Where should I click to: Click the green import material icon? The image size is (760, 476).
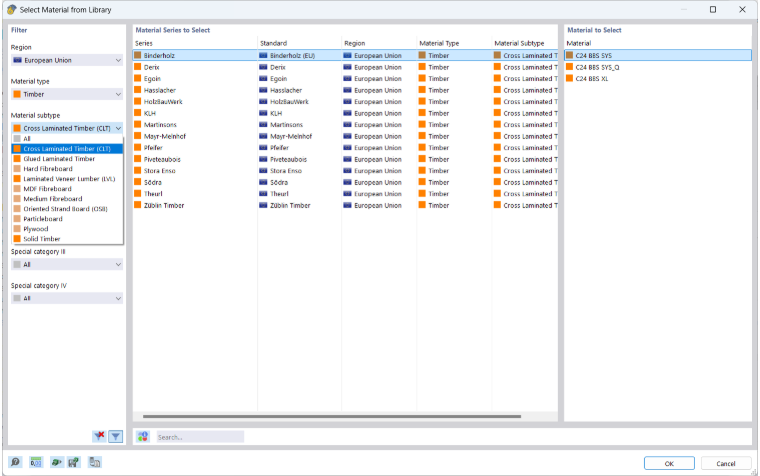[x=57, y=462]
